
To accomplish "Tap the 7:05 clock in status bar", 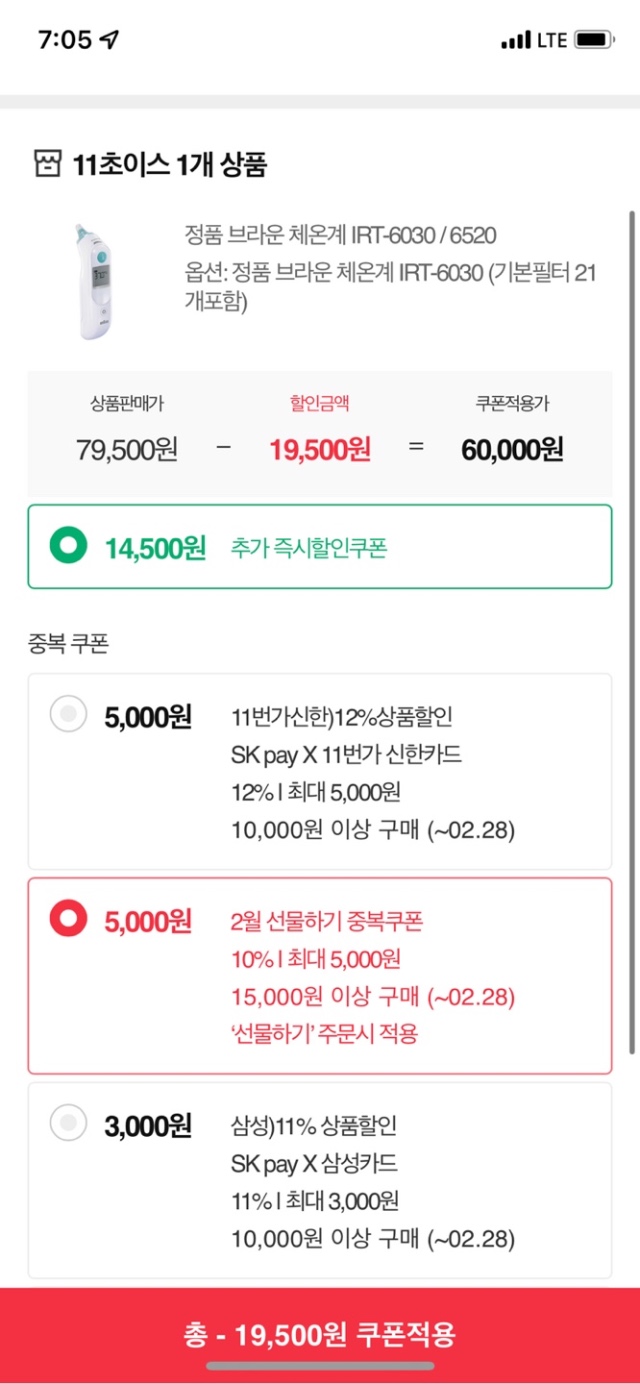I will click(x=65, y=40).
